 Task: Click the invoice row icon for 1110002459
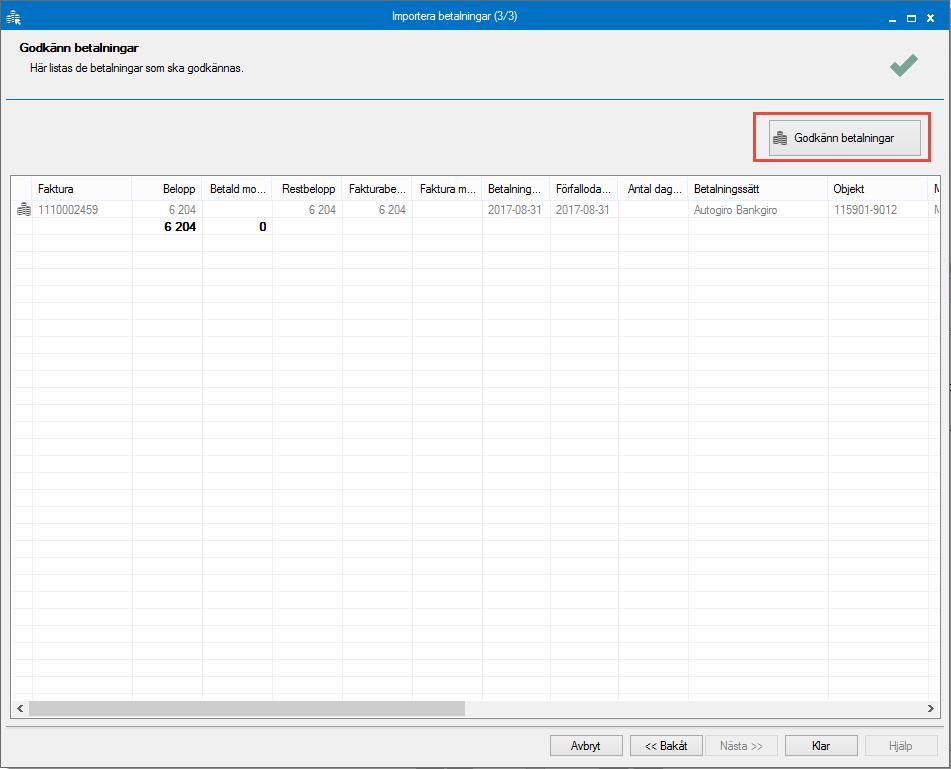[x=24, y=210]
